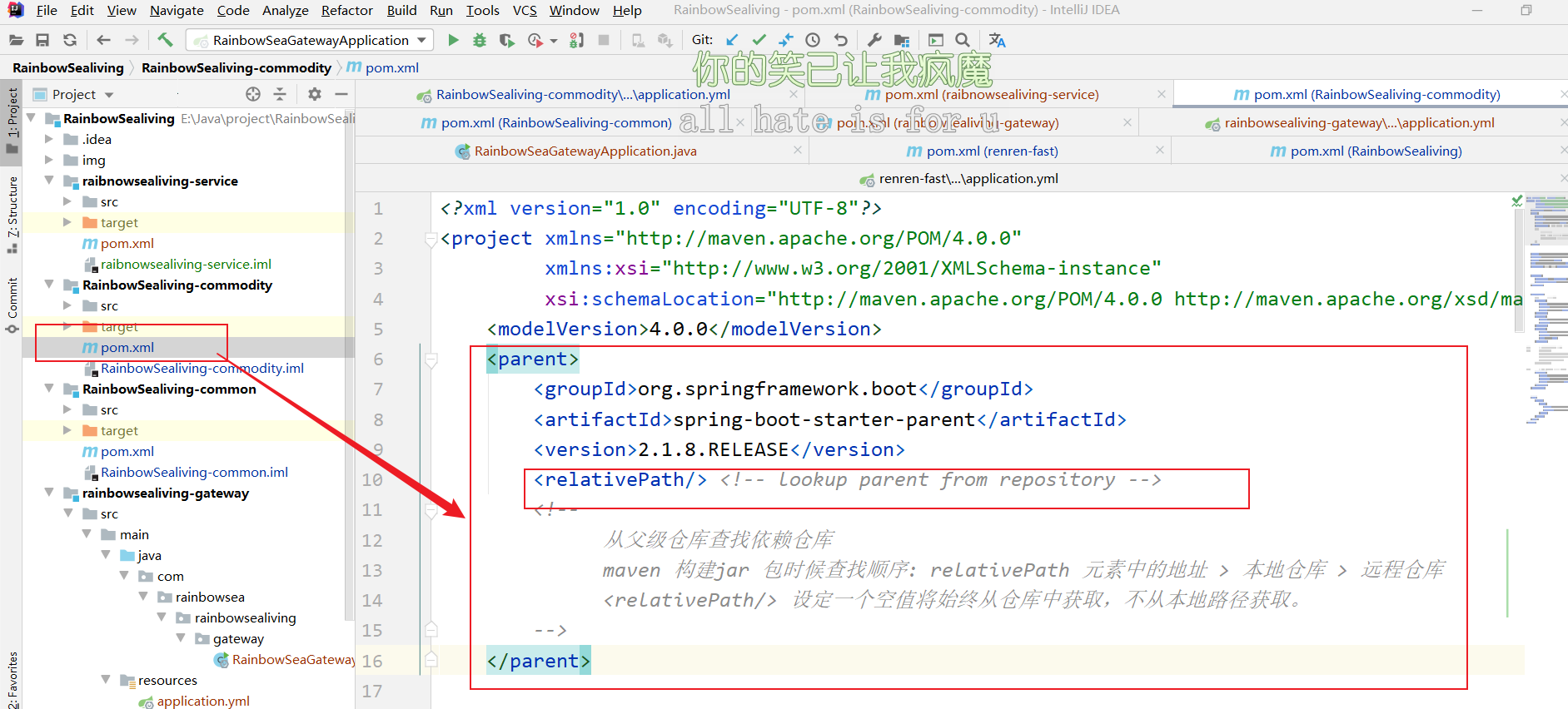Open the Navigate menu
Viewport: 1568px width, 709px height.
point(177,10)
